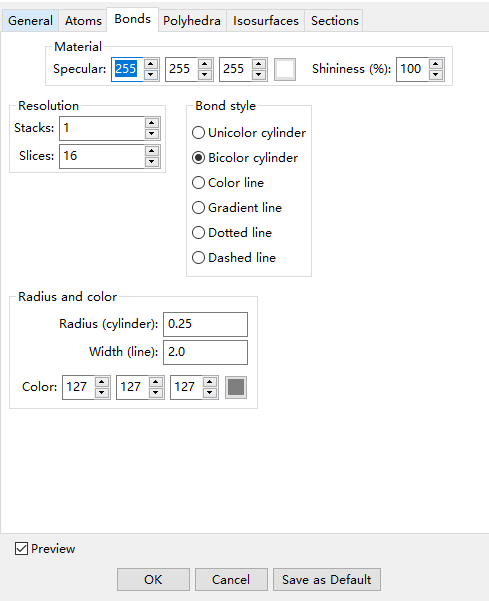
Task: Open the Isosurfaces tab
Action: [x=266, y=21]
